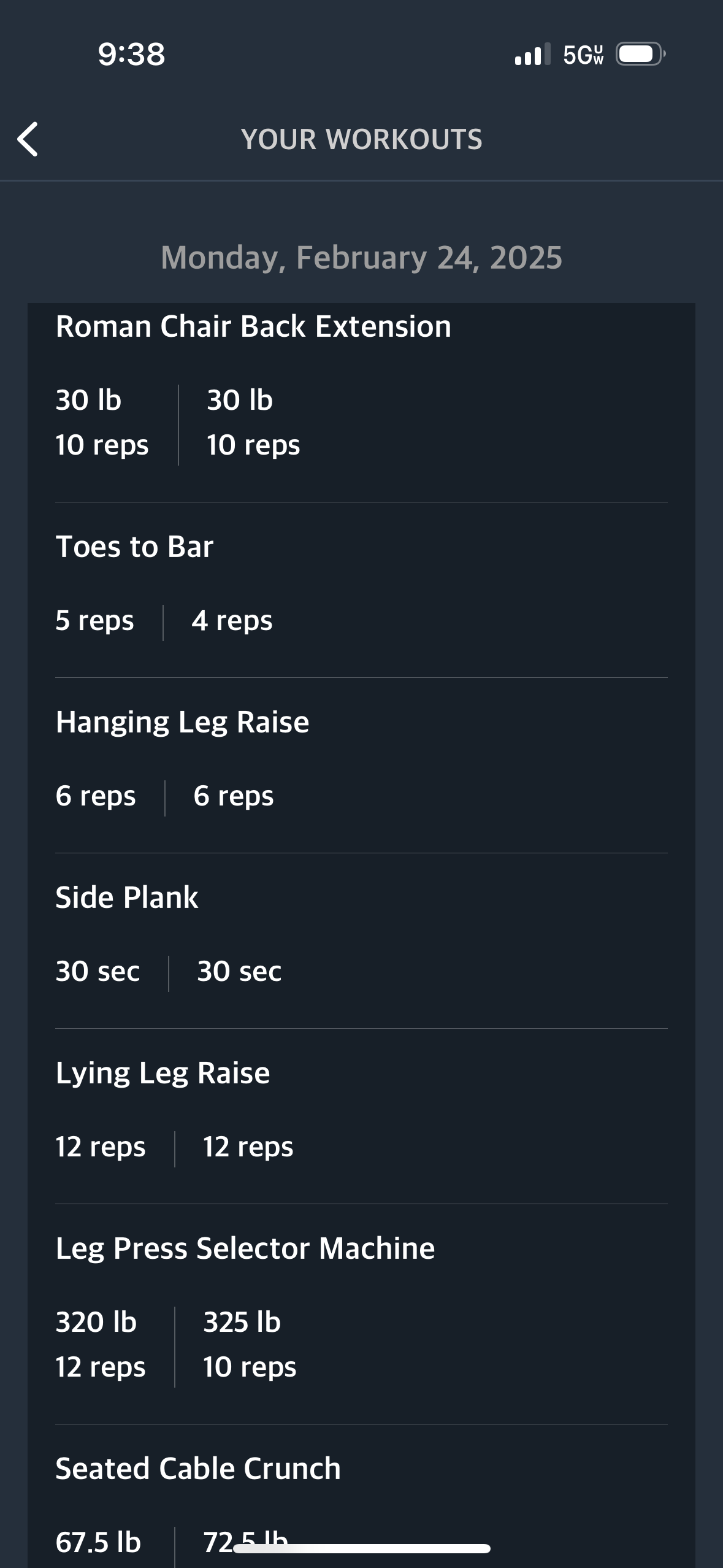The height and width of the screenshot is (1568, 723).
Task: Tap the back arrow icon
Action: coord(28,139)
